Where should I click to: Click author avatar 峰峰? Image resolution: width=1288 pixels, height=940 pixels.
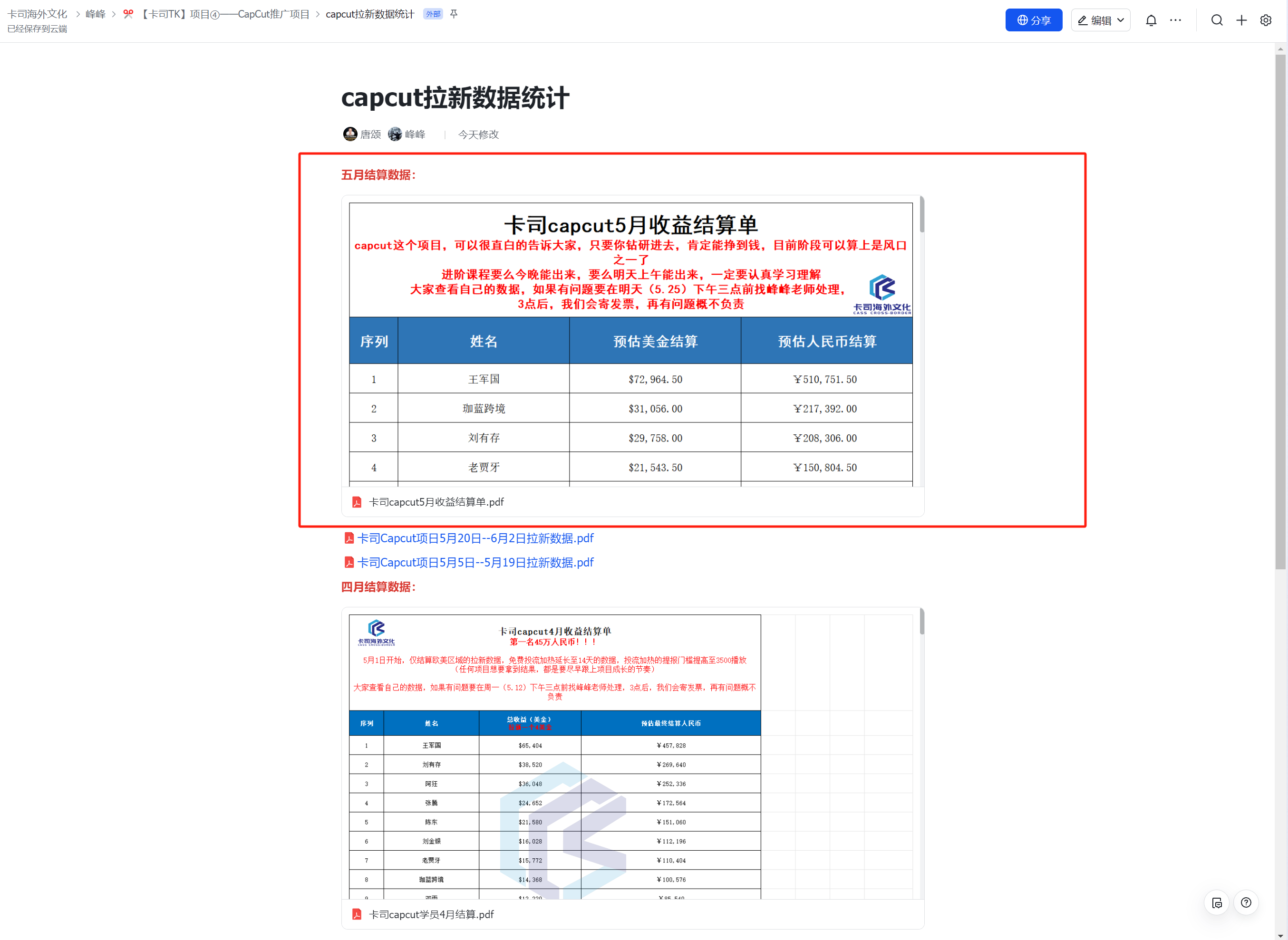pyautogui.click(x=395, y=134)
